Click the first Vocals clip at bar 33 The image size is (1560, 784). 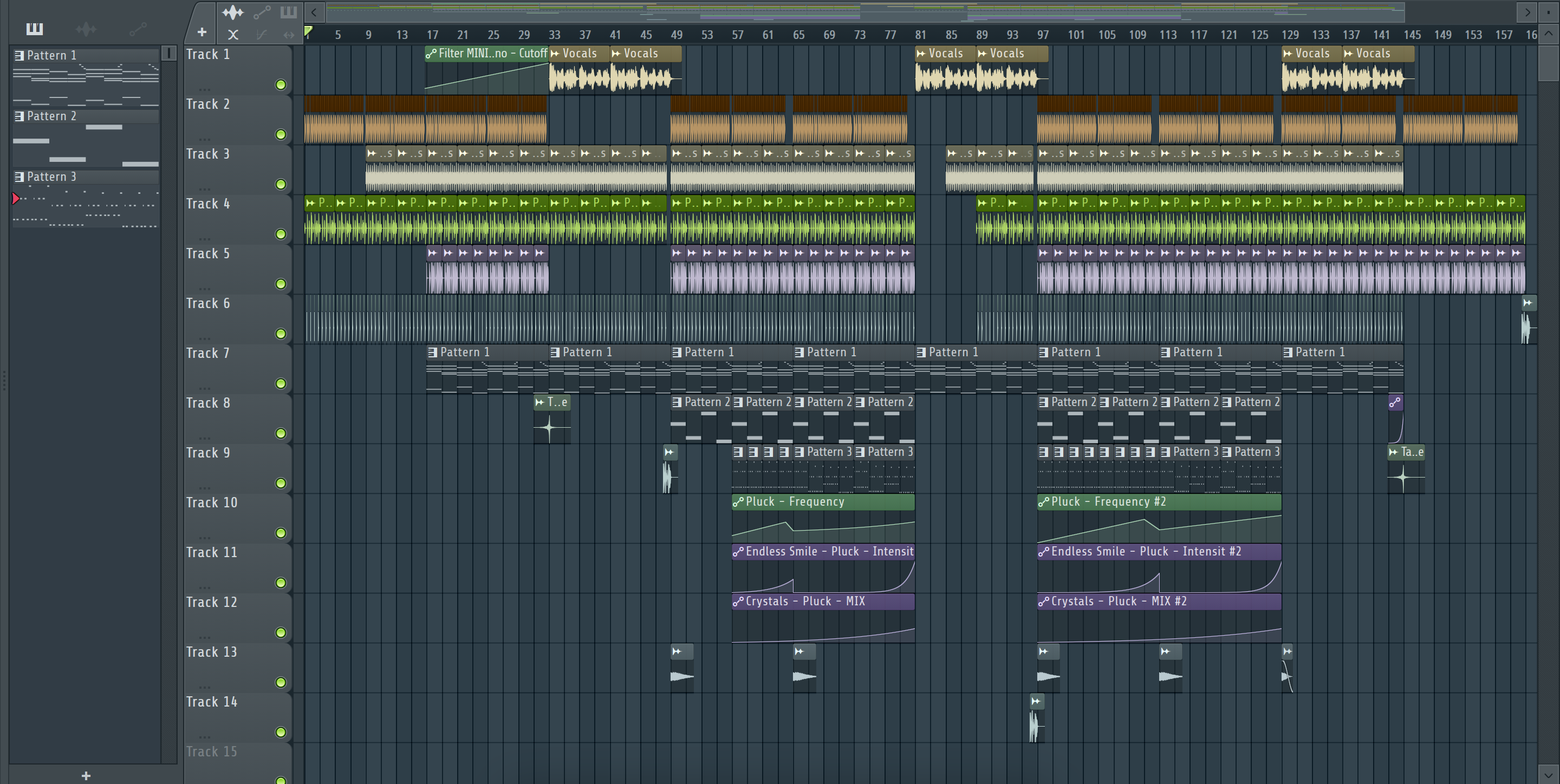[580, 70]
